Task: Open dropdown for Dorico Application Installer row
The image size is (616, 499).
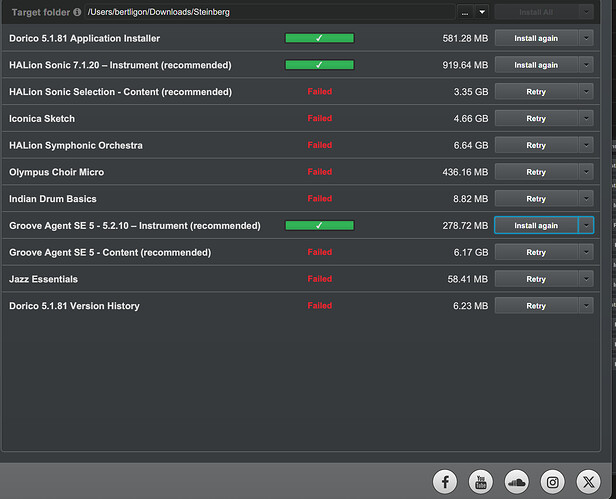Action: 586,38
